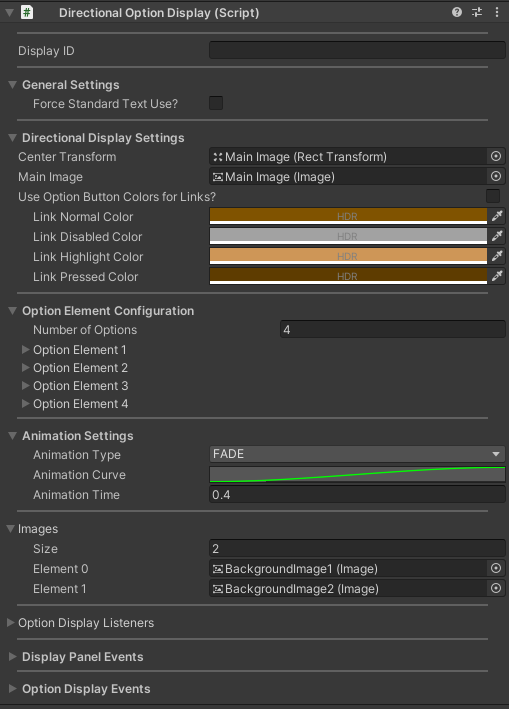Image resolution: width=509 pixels, height=709 pixels.
Task: Open component three-dot context menu
Action: (x=497, y=12)
